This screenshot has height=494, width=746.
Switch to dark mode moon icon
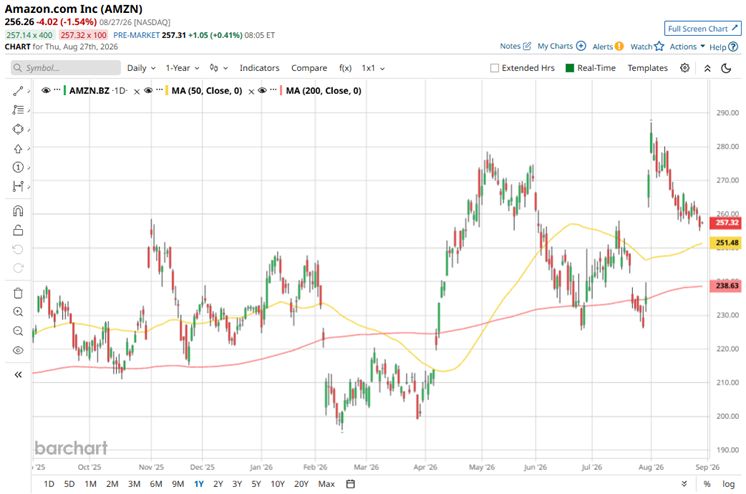(726, 68)
